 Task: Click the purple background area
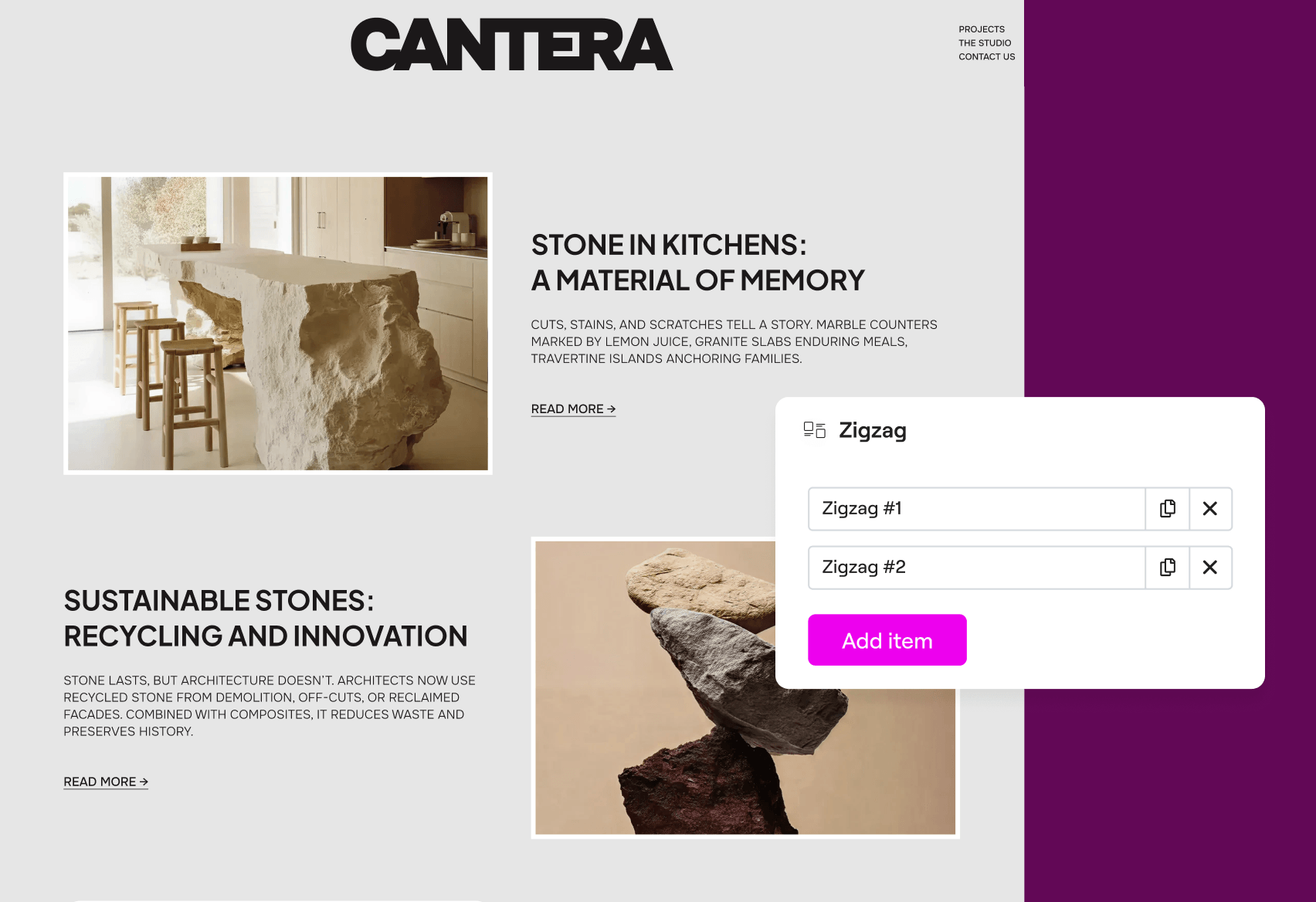click(1170, 193)
